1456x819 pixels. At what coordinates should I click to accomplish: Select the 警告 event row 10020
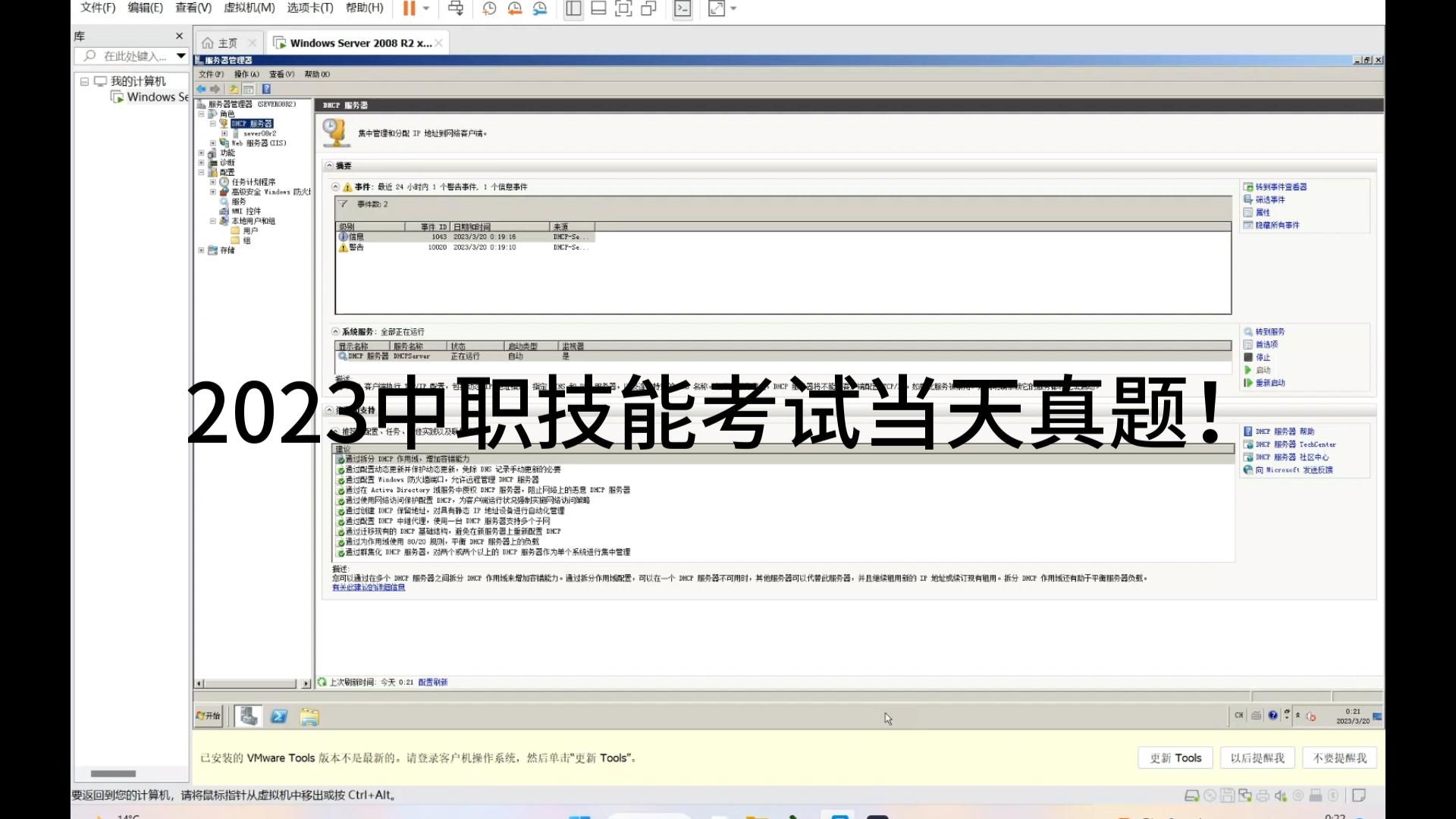point(465,247)
